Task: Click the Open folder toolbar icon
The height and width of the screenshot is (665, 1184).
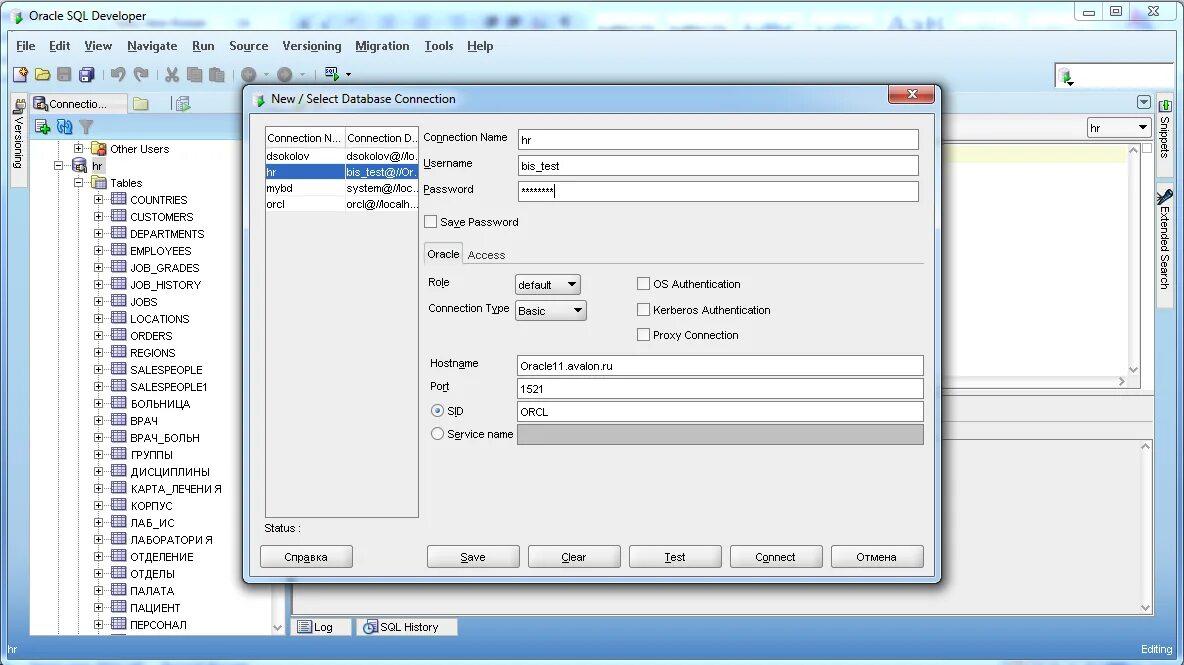Action: [x=42, y=74]
